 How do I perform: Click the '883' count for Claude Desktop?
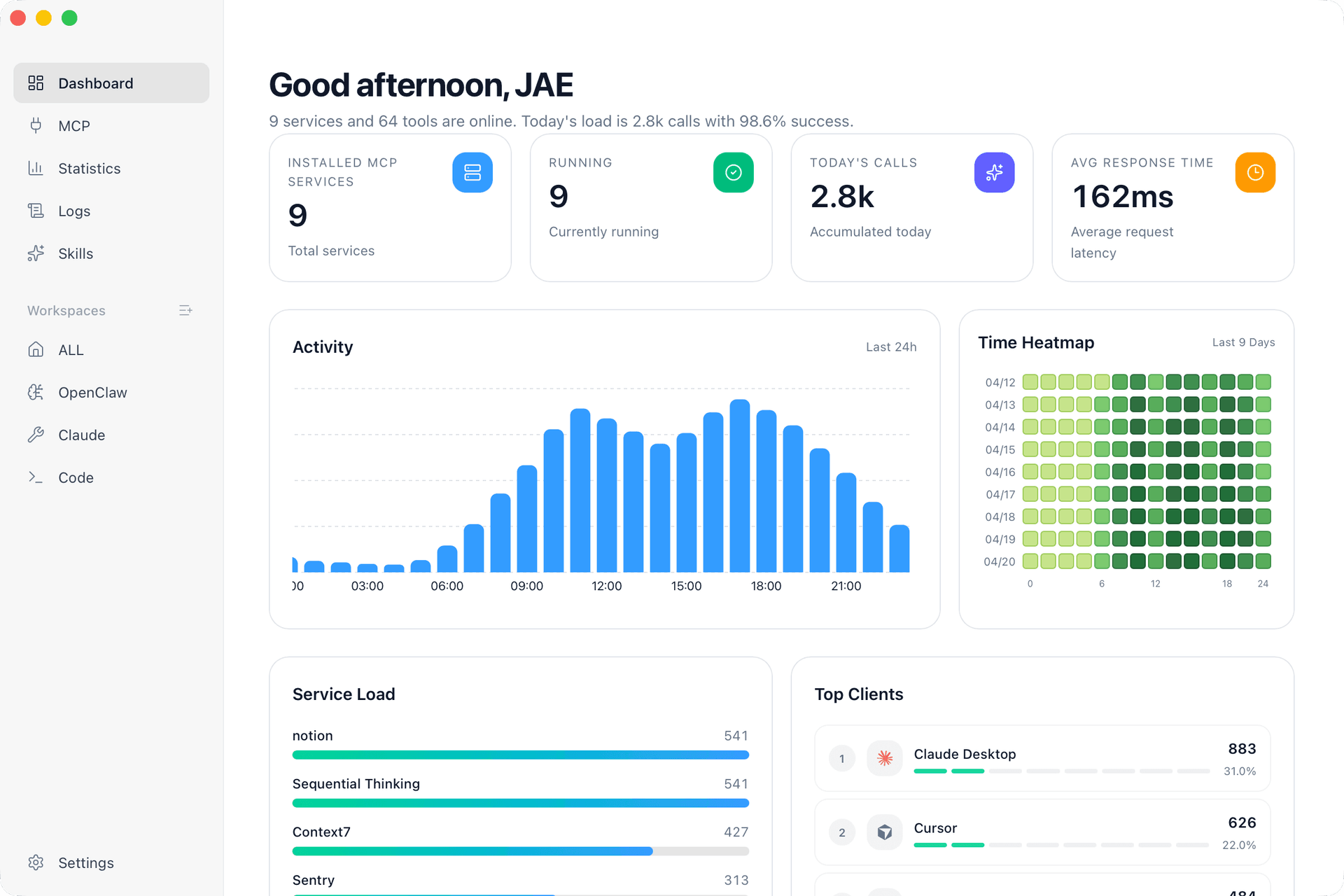coord(1242,749)
